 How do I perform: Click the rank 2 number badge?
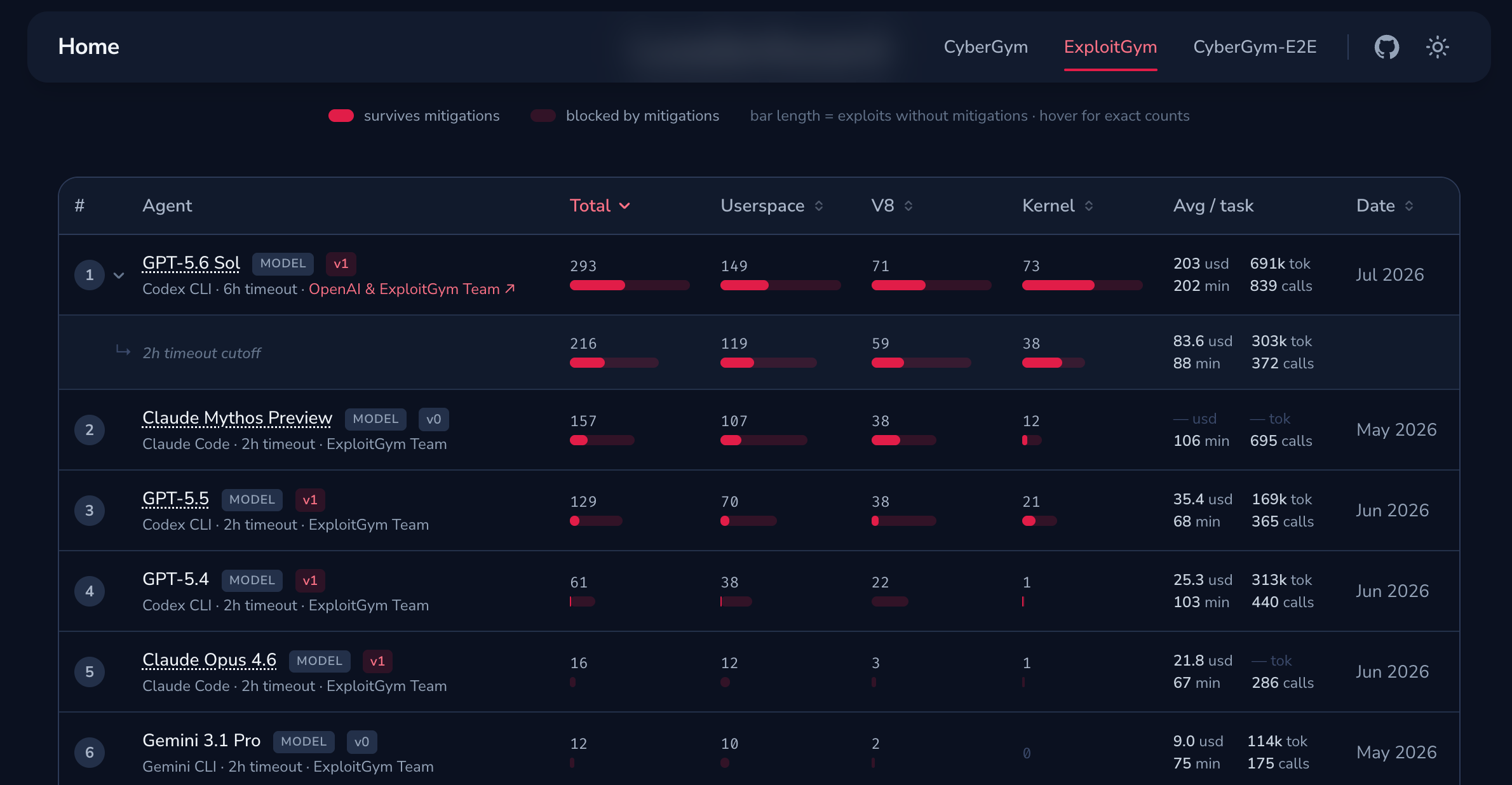point(90,430)
